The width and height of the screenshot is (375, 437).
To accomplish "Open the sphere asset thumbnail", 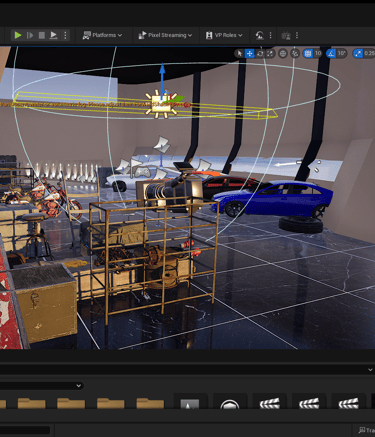I will [x=230, y=402].
